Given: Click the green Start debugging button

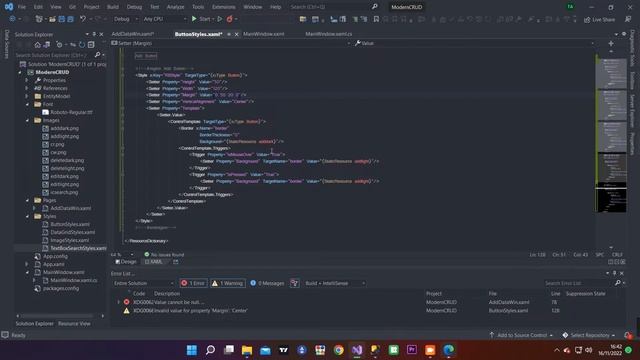Looking at the screenshot, I should coord(194,19).
